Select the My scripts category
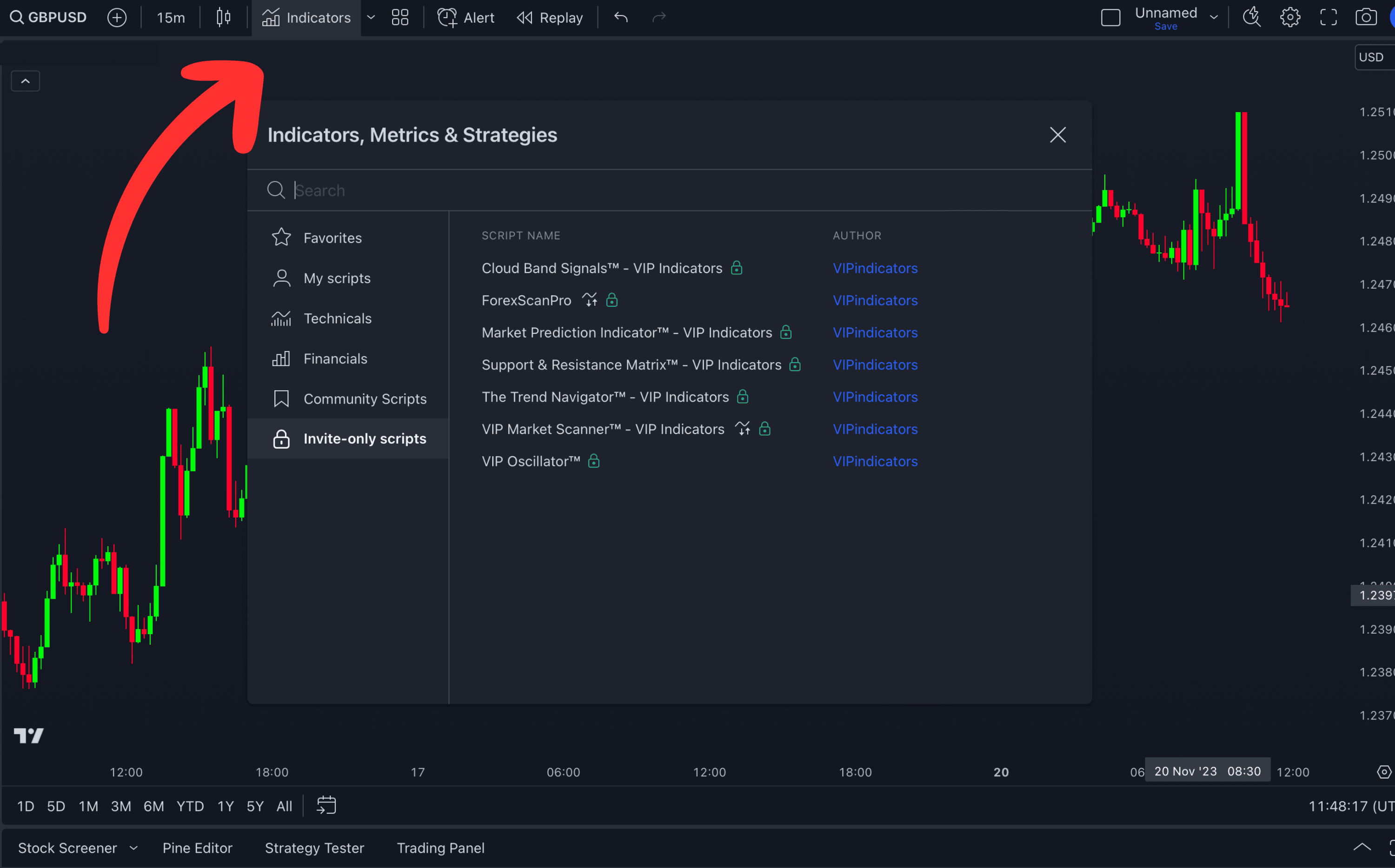The image size is (1395, 868). [348, 278]
